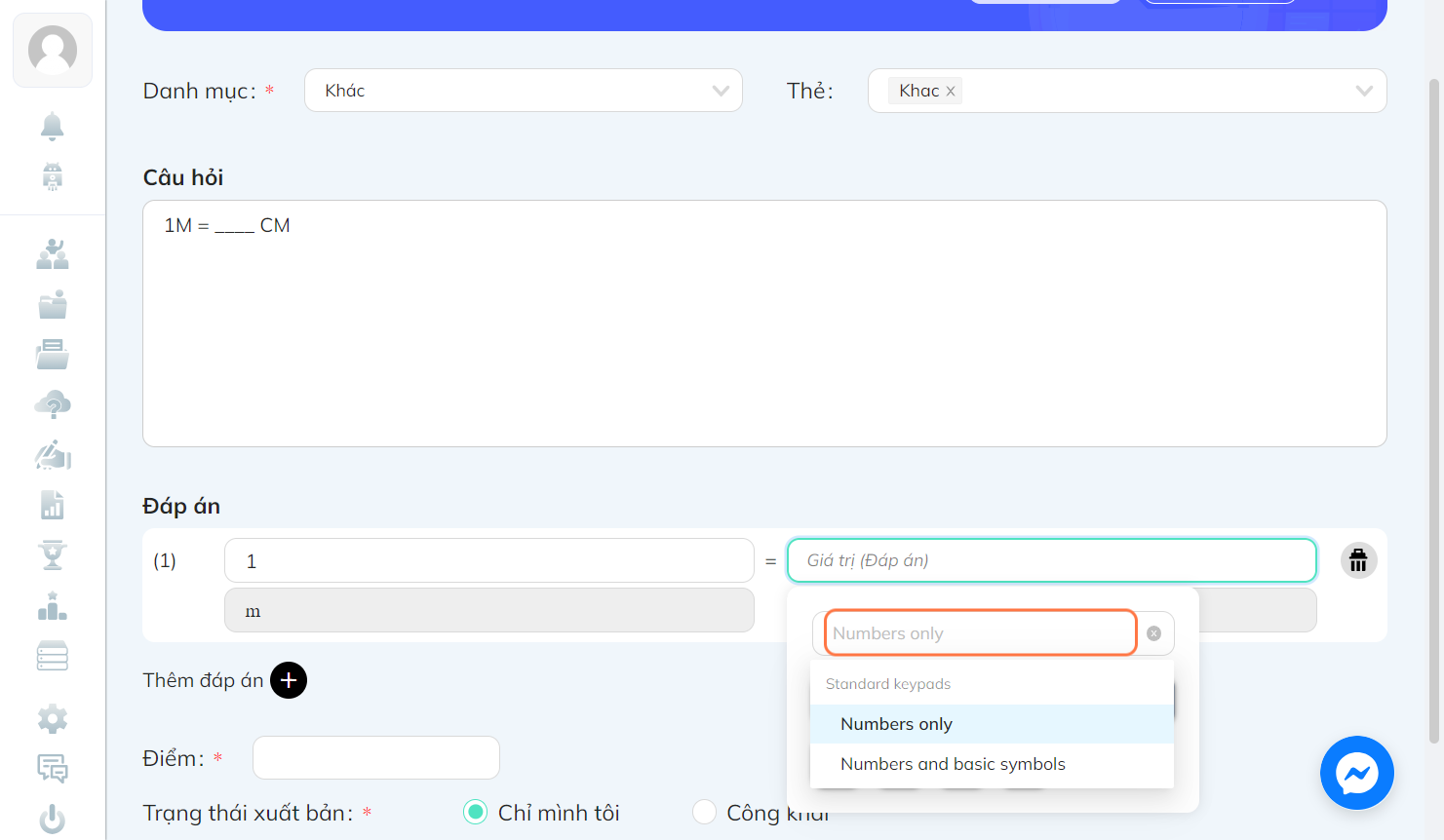Click the Thêm đáp án label
Screen dimensions: 1444x840
[203, 680]
